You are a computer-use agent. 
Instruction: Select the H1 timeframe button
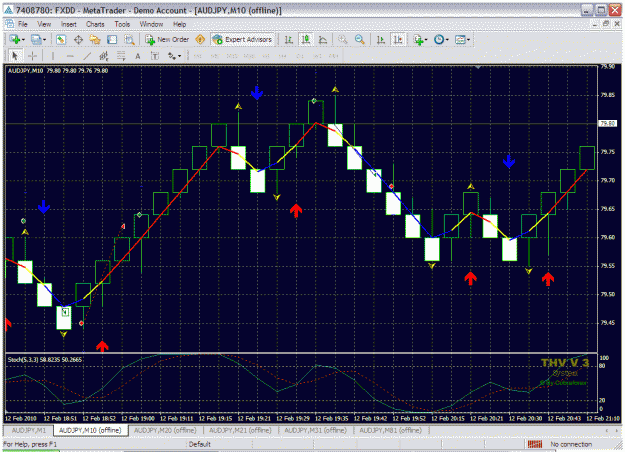click(x=266, y=56)
